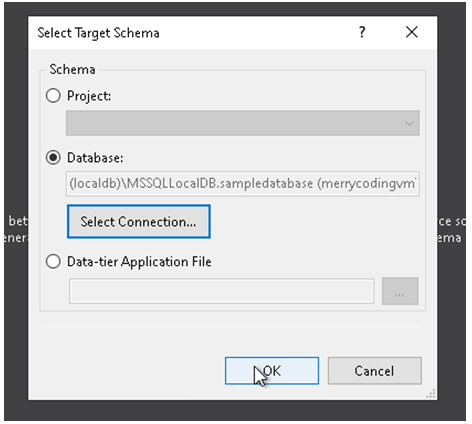Viewport: 472px width, 424px height.
Task: Choose the Database radio option
Action: tap(53, 157)
